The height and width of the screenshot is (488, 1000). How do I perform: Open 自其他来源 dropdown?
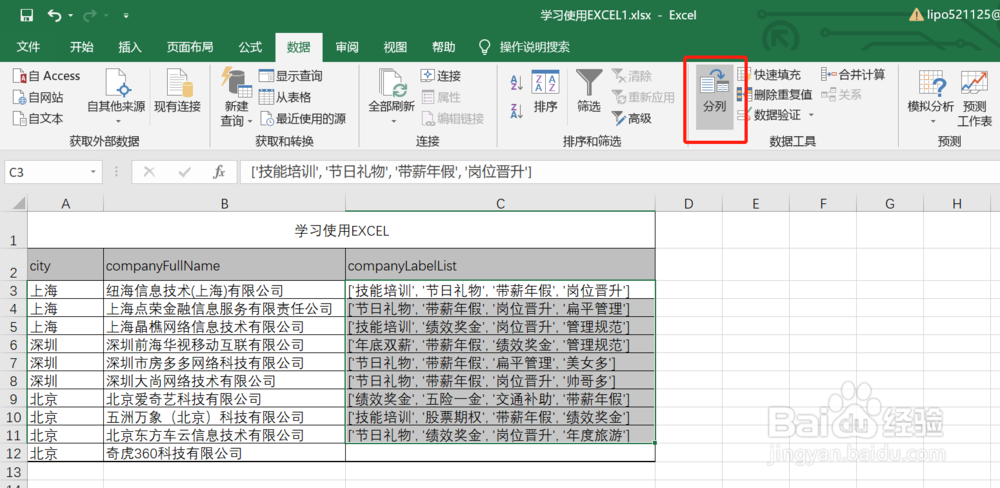pyautogui.click(x=116, y=97)
